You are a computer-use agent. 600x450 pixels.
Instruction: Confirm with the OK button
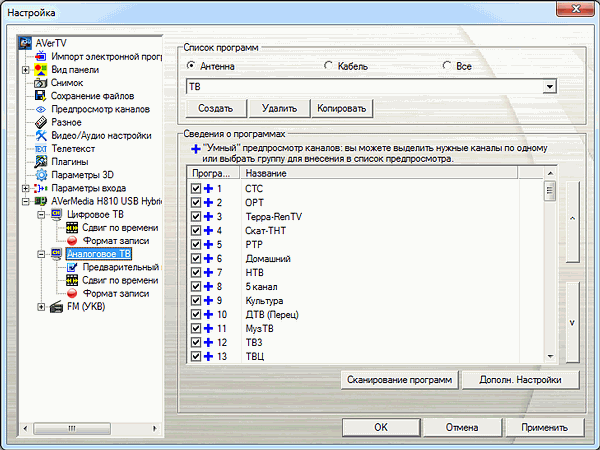(381, 427)
